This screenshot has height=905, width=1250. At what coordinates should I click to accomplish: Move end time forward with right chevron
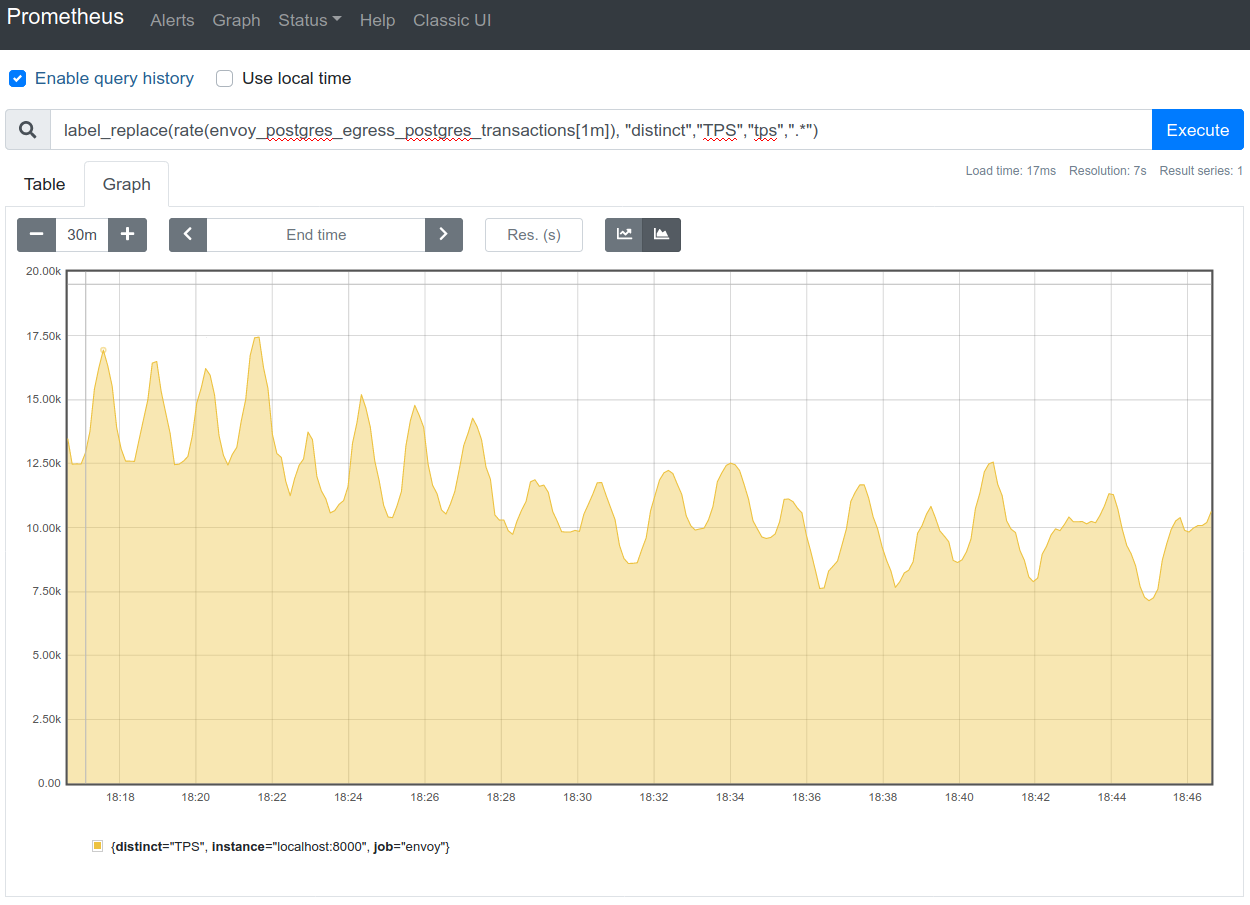click(444, 235)
